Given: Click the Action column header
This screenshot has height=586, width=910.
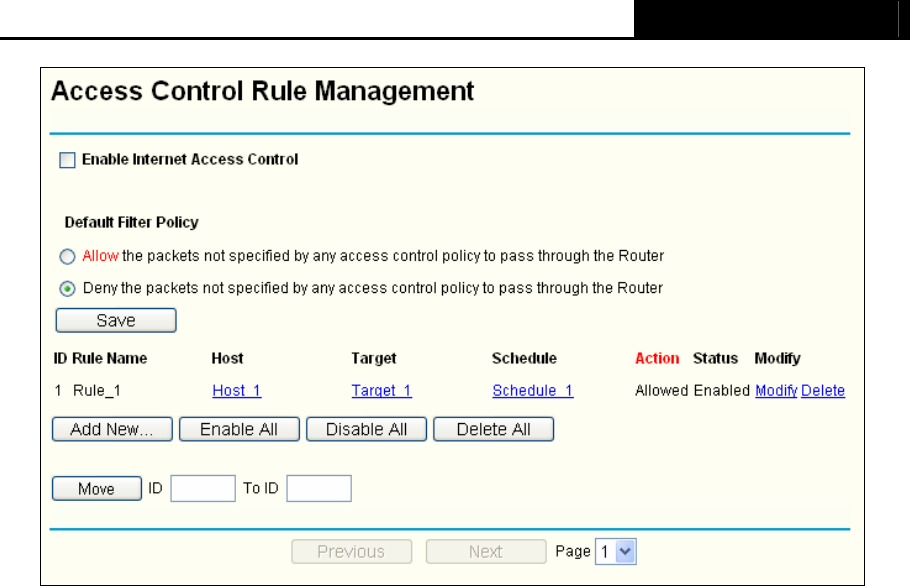Looking at the screenshot, I should pos(657,359).
